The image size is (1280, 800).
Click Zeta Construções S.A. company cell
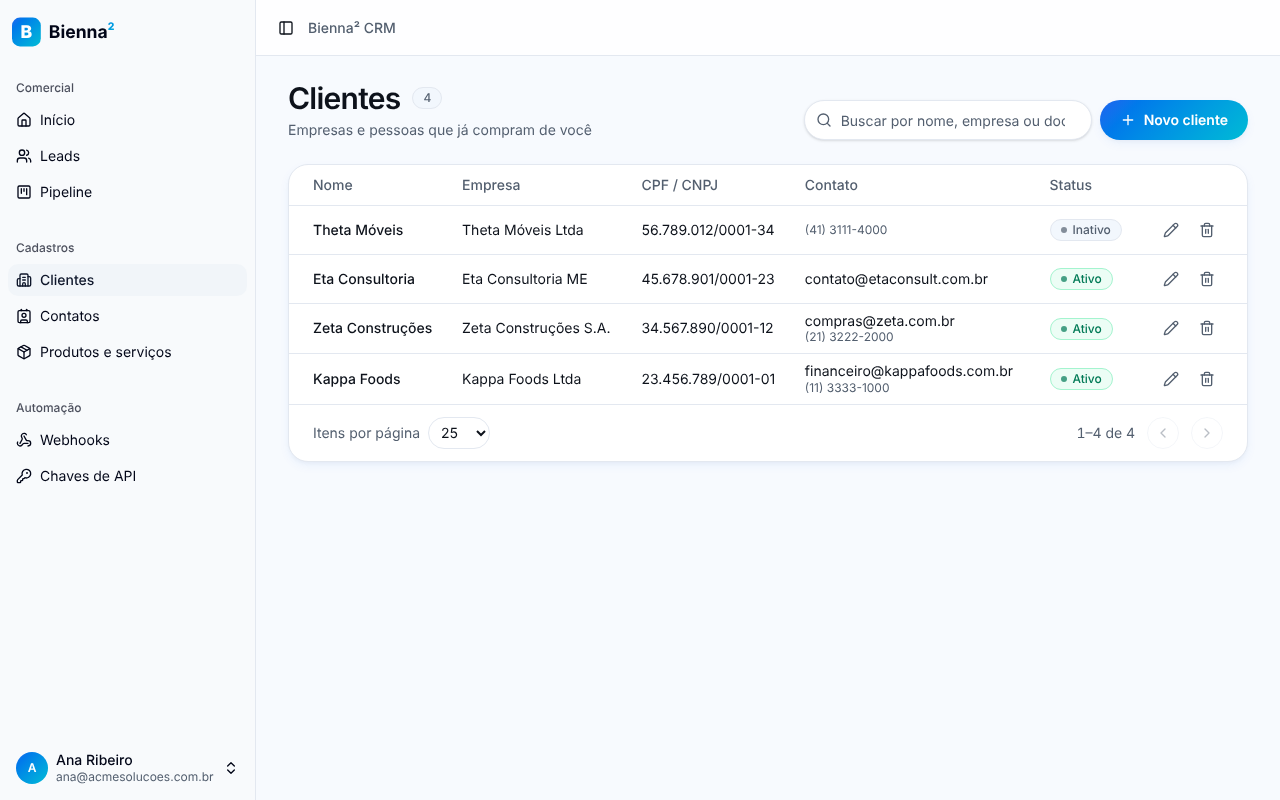pos(536,328)
